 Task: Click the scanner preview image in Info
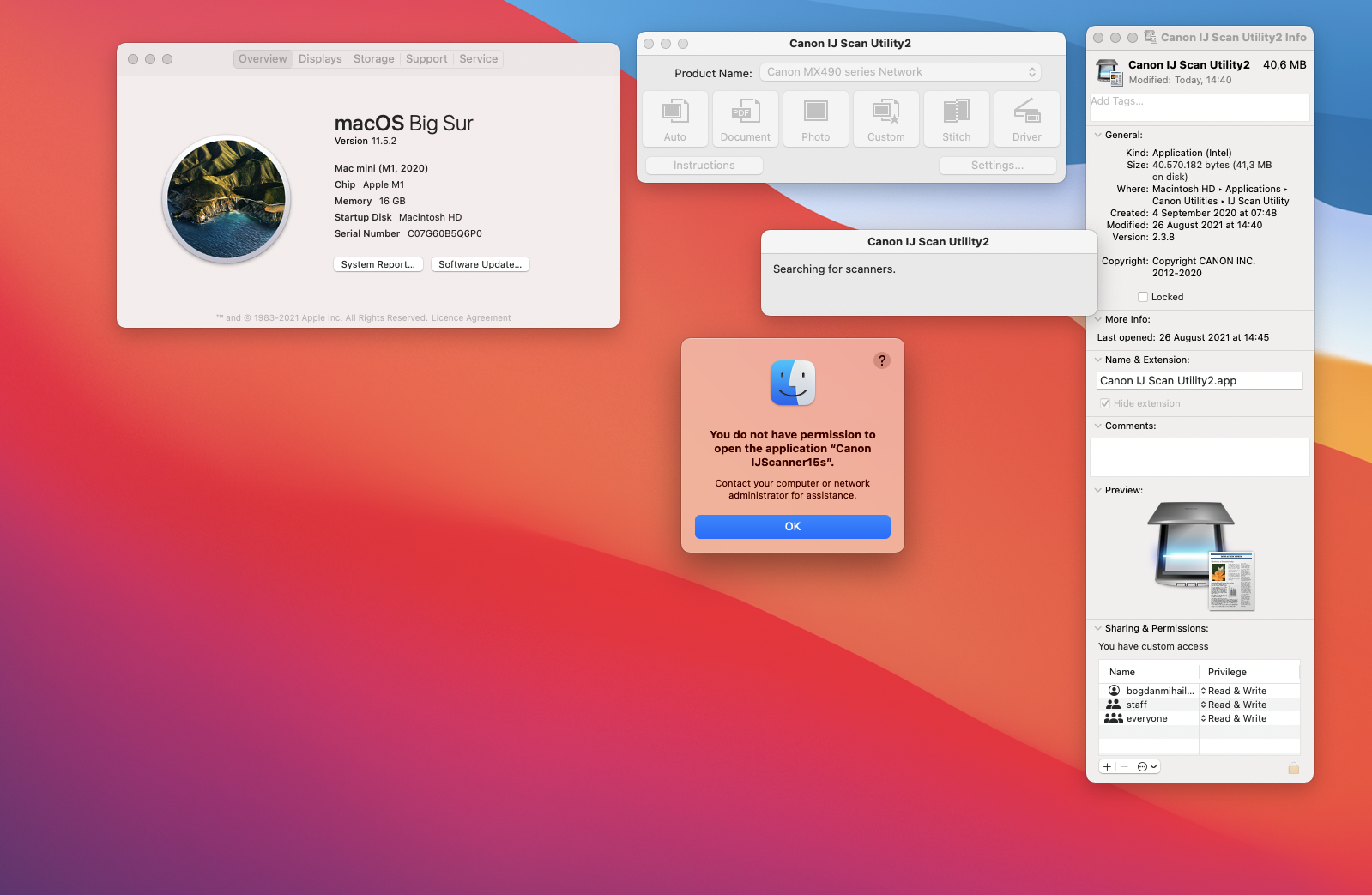point(1200,555)
